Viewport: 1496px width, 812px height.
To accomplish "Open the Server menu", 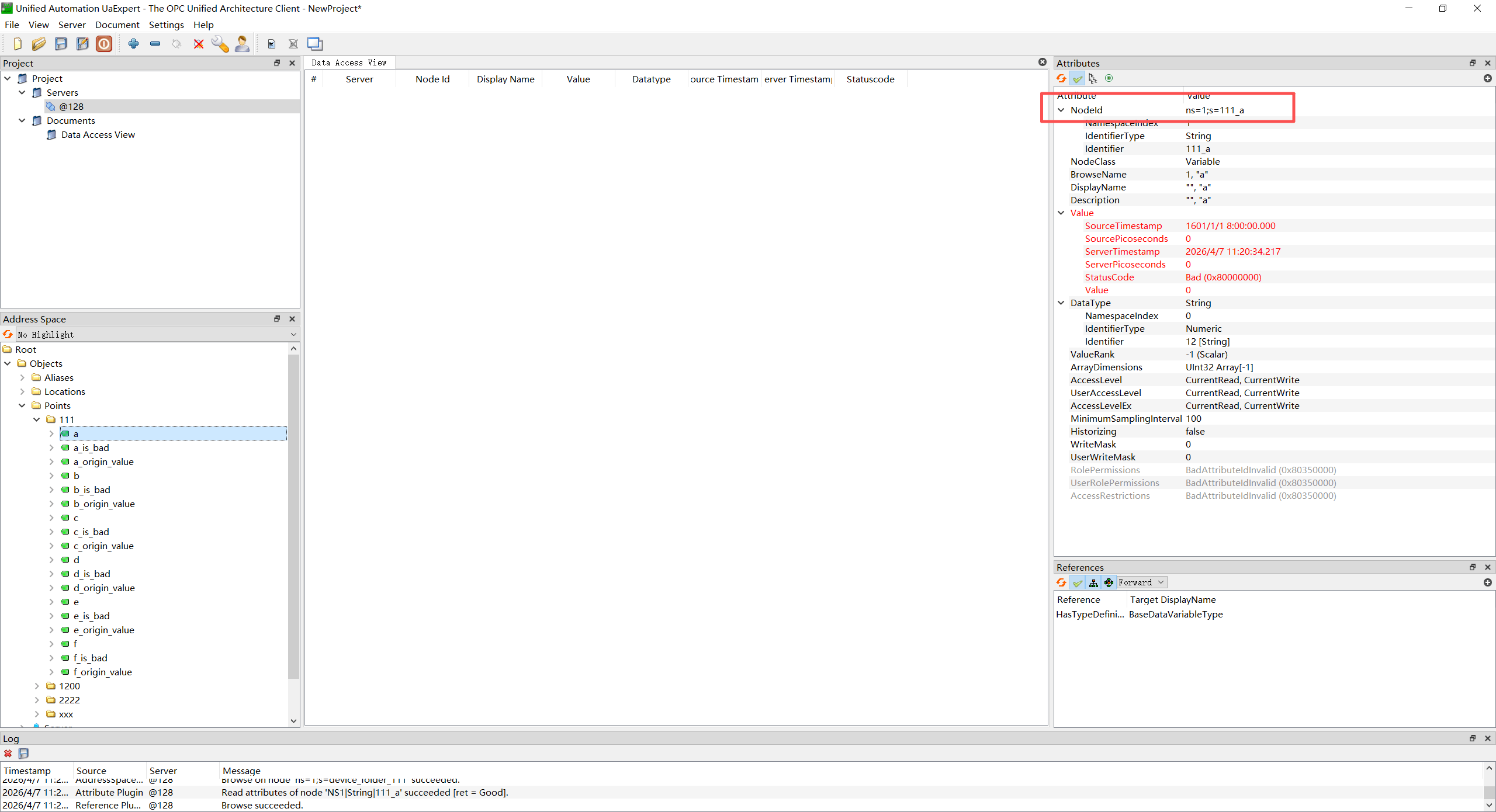I will click(72, 25).
